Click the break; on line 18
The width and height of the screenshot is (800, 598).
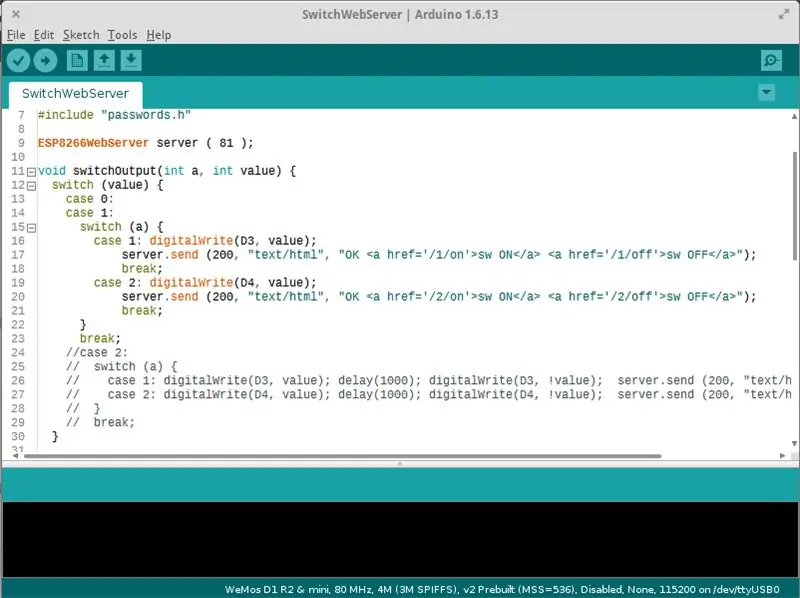coord(142,268)
